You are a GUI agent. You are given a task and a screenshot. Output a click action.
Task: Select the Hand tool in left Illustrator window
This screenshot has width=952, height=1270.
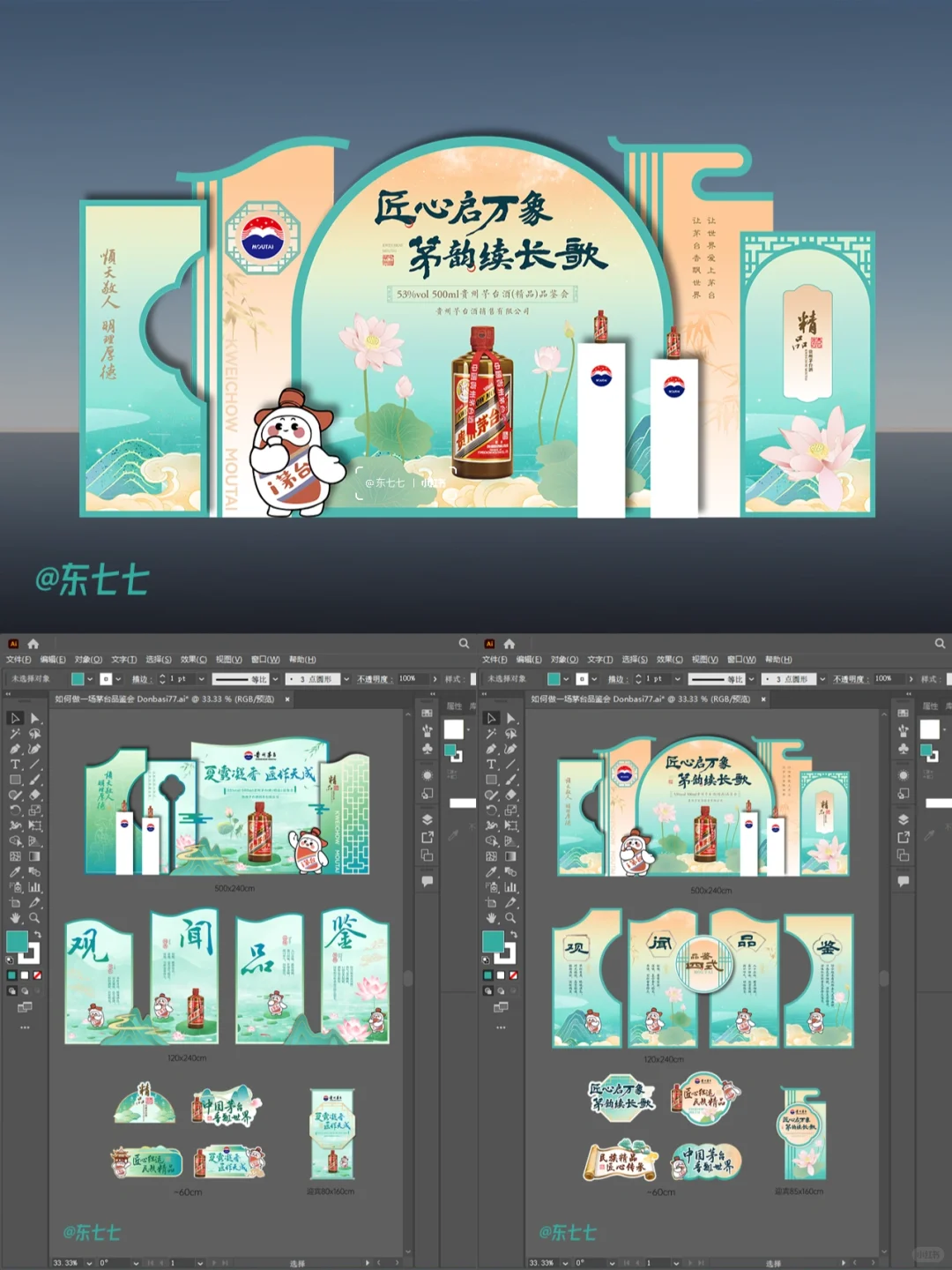click(x=15, y=918)
